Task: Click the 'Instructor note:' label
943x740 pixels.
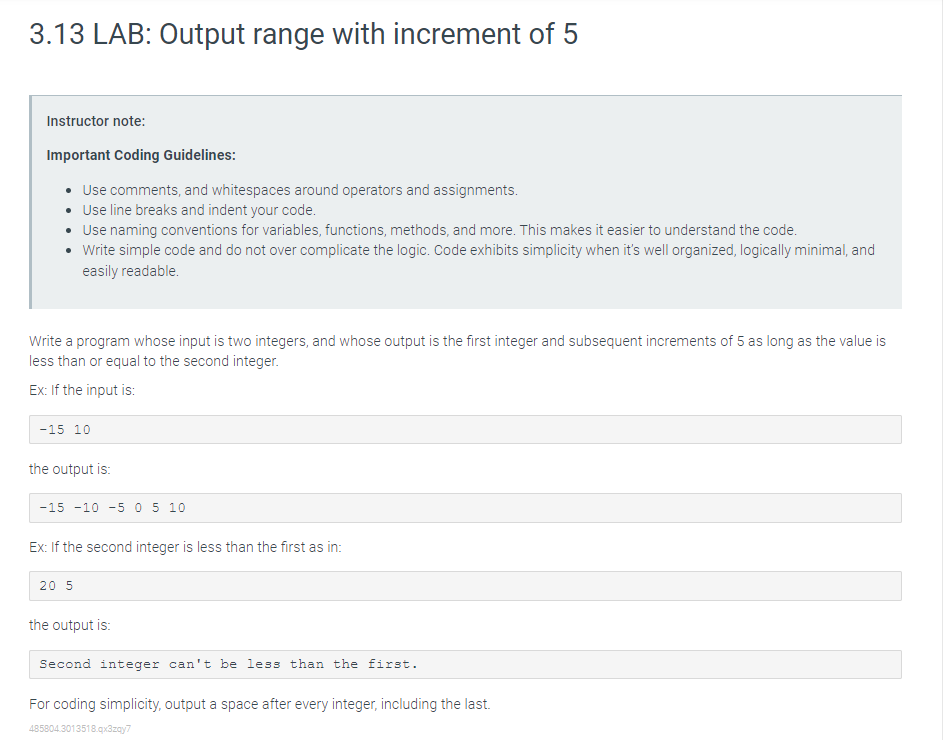Action: (96, 121)
